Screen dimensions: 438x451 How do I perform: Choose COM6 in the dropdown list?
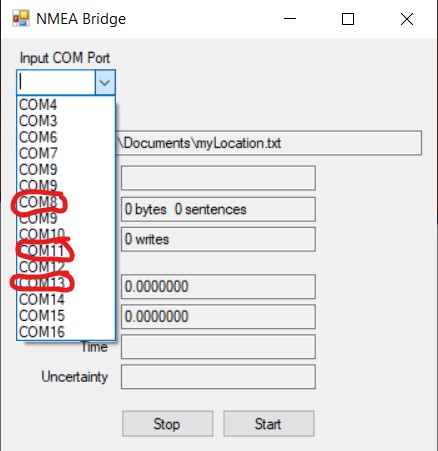click(x=66, y=137)
